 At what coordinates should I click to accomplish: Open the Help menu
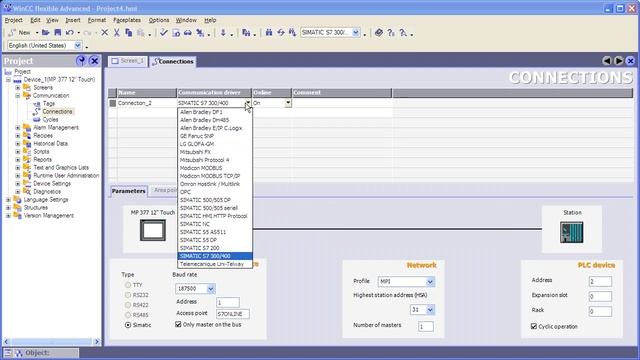(x=210, y=20)
